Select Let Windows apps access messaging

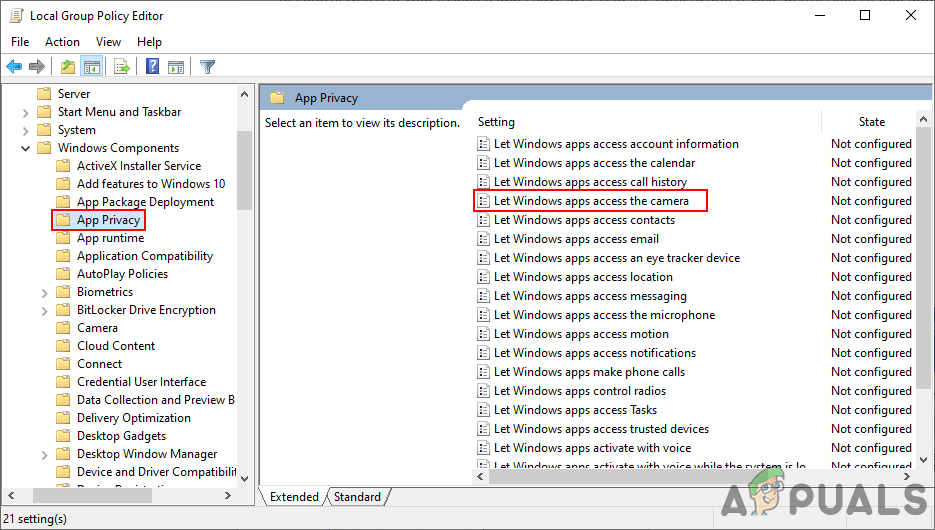tap(590, 296)
